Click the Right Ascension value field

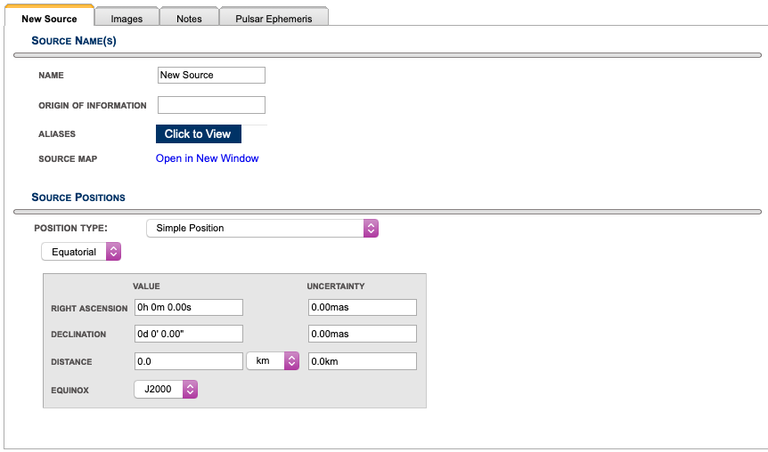click(188, 307)
